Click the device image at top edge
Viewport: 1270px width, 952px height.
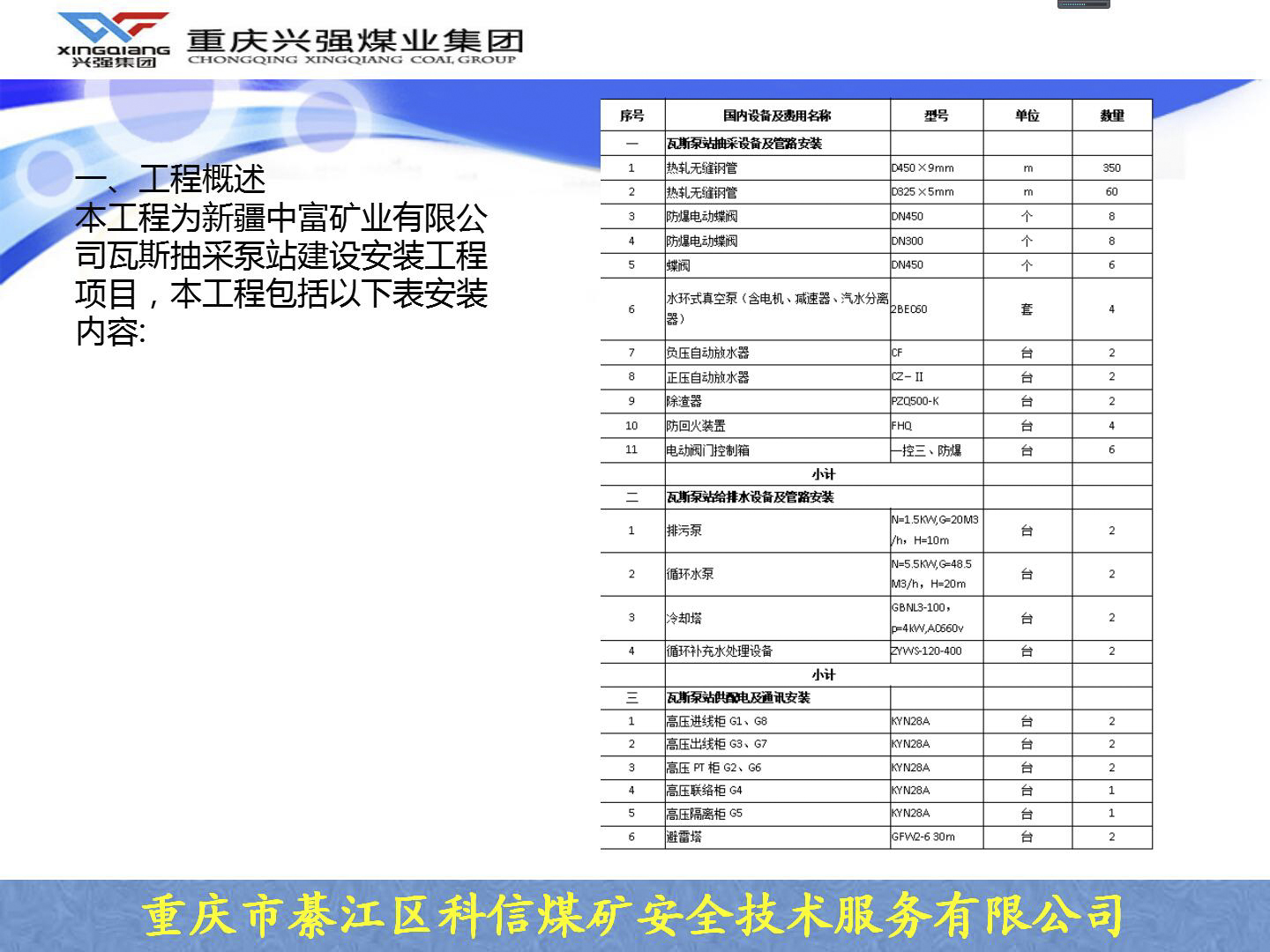(1083, 4)
